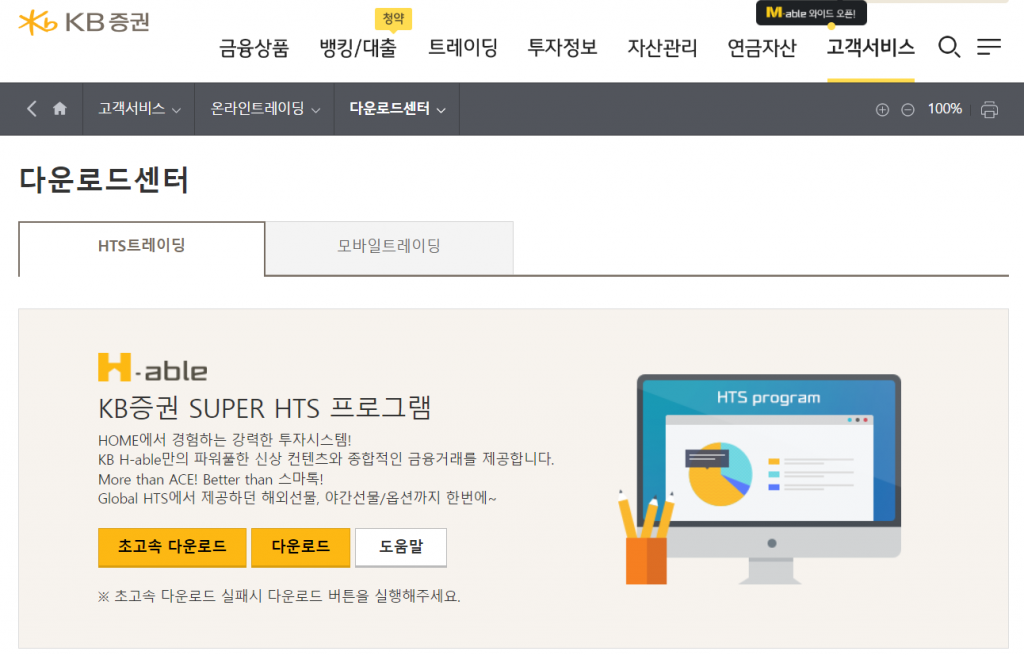Click the 100% zoom level text
Viewport: 1024px width, 655px height.
tap(944, 109)
